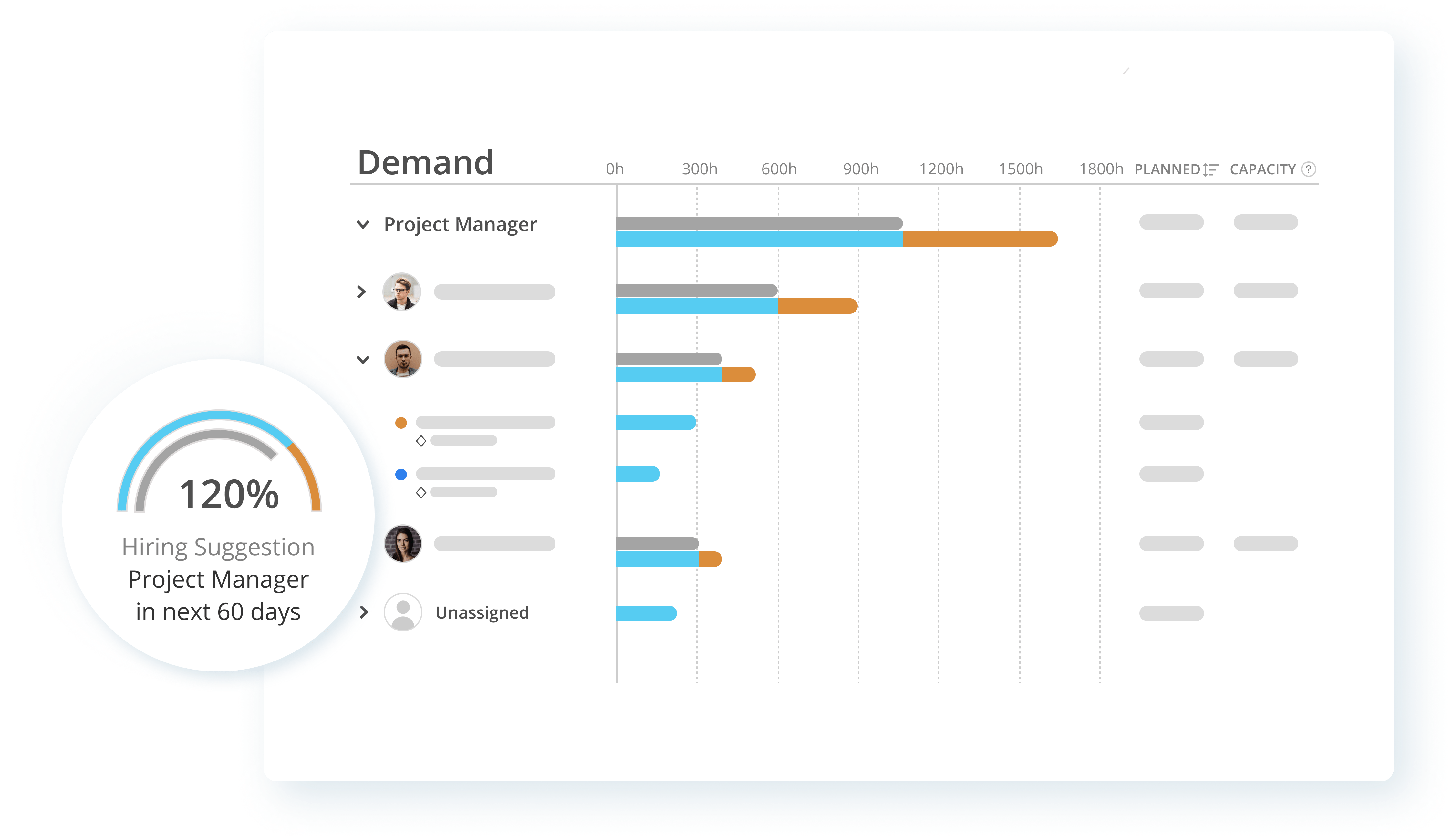
Task: Click the female team member's avatar
Action: [x=403, y=544]
